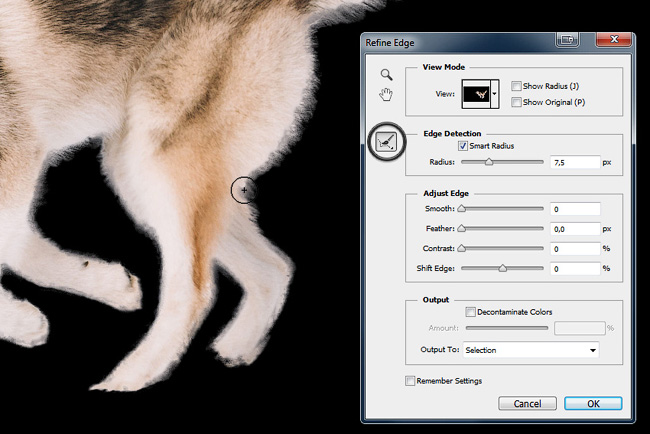650x434 pixels.
Task: Enable Show Radius (J) checkbox
Action: coord(516,86)
